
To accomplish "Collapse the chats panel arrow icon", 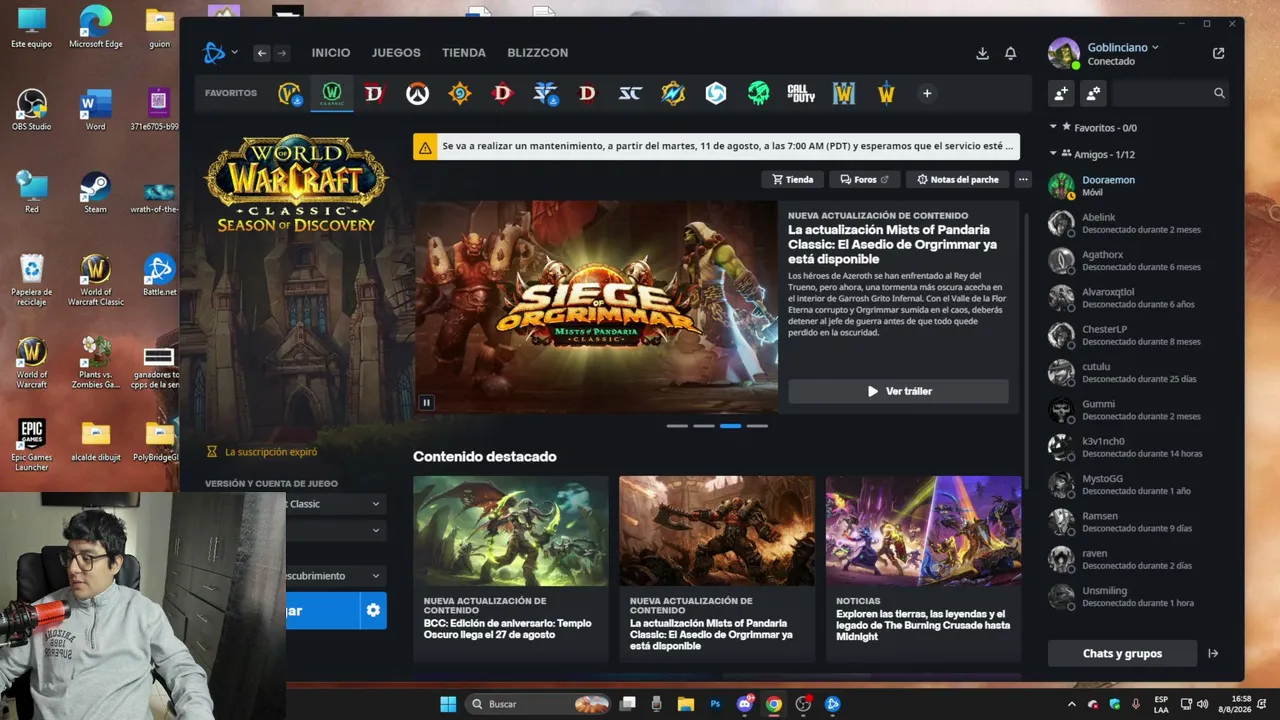I will pos(1213,654).
